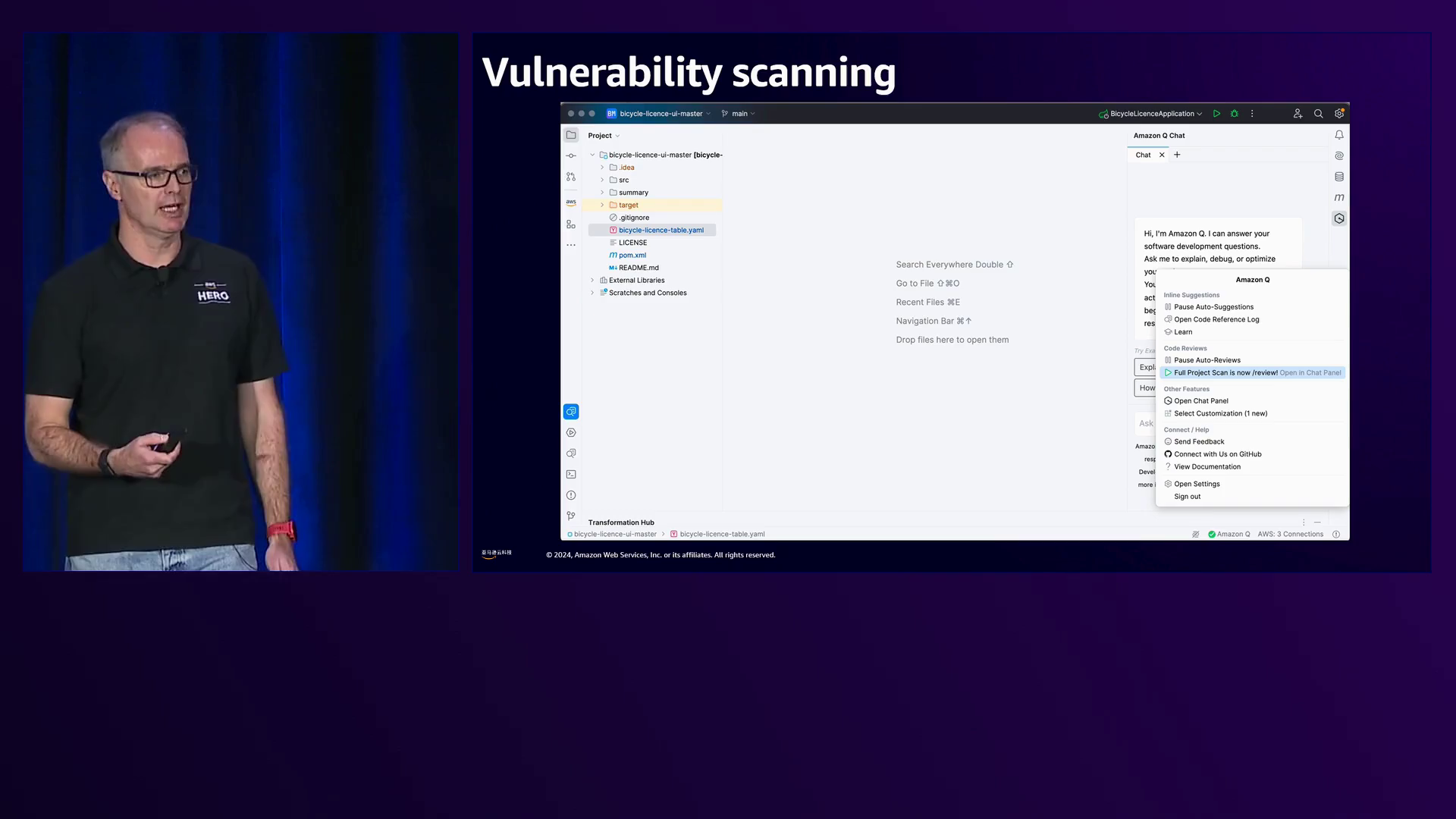Pause Auto-Suggestions in Amazon Q menu
The height and width of the screenshot is (819, 1456).
point(1213,307)
